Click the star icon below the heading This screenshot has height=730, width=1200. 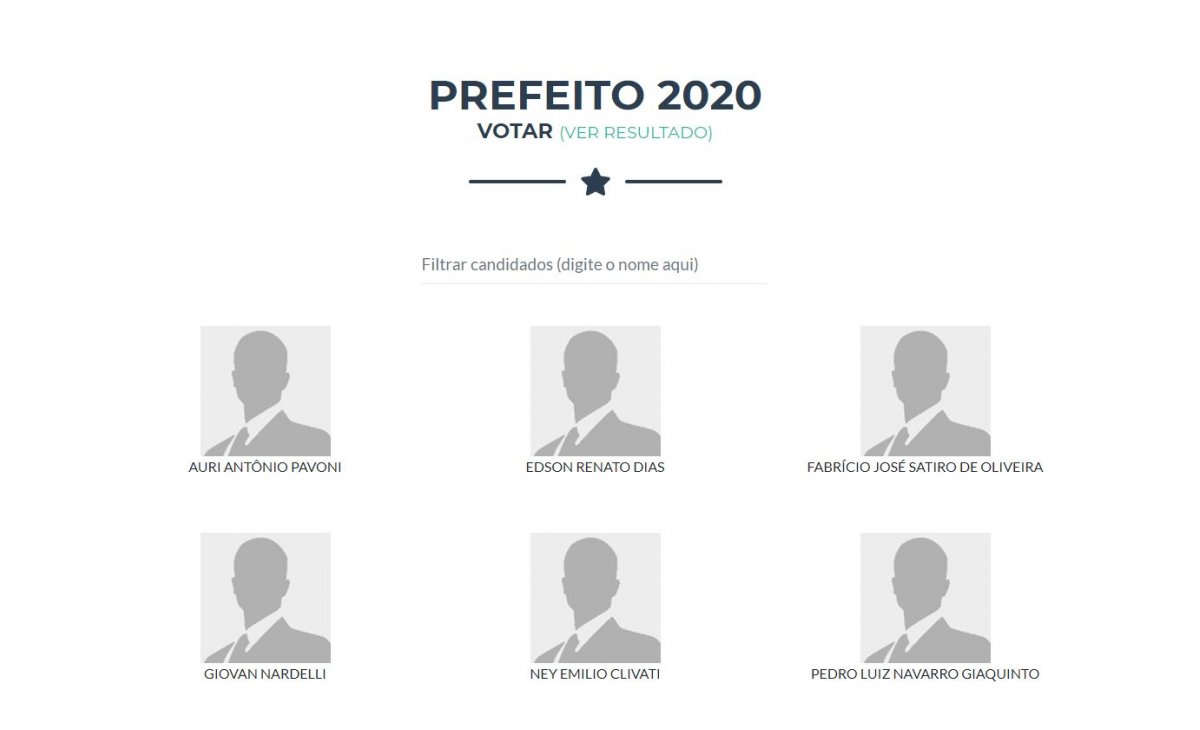click(595, 182)
